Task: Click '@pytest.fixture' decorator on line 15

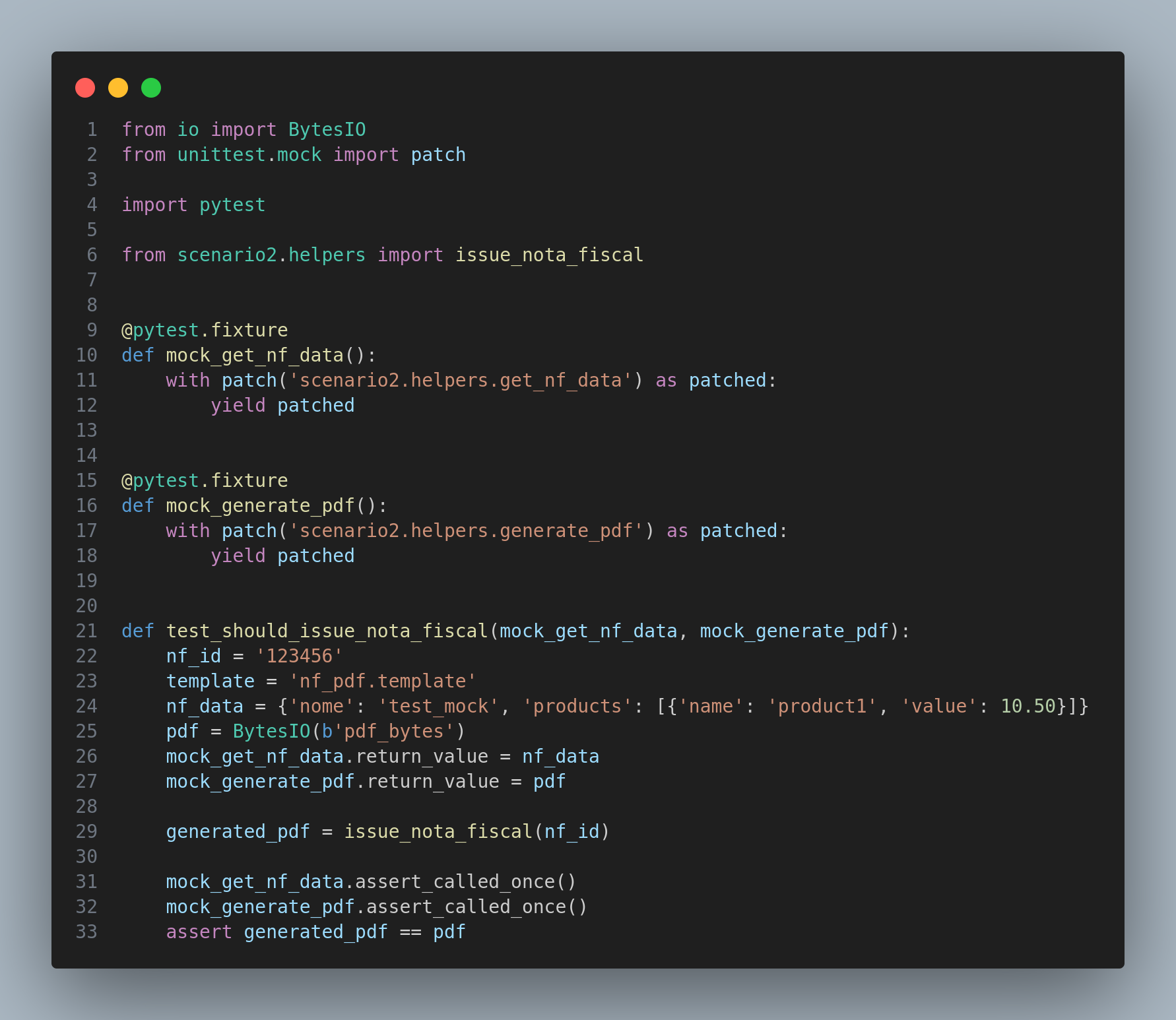Action: 205,480
